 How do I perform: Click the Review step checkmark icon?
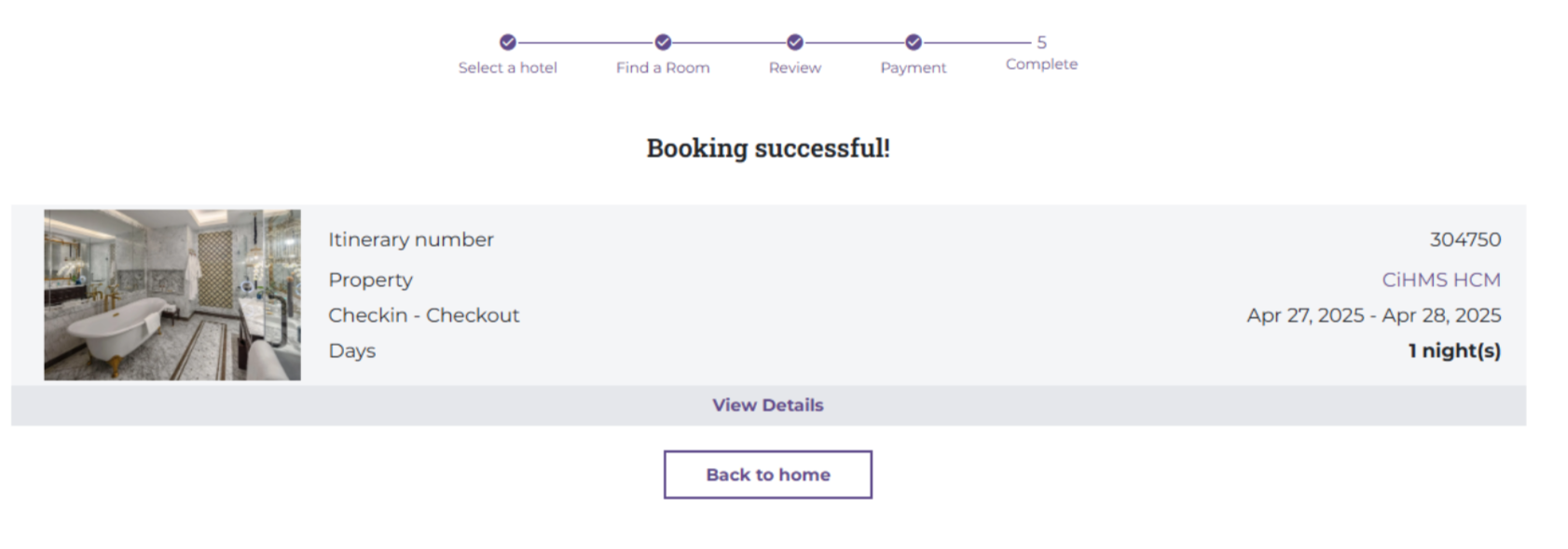pyautogui.click(x=795, y=42)
